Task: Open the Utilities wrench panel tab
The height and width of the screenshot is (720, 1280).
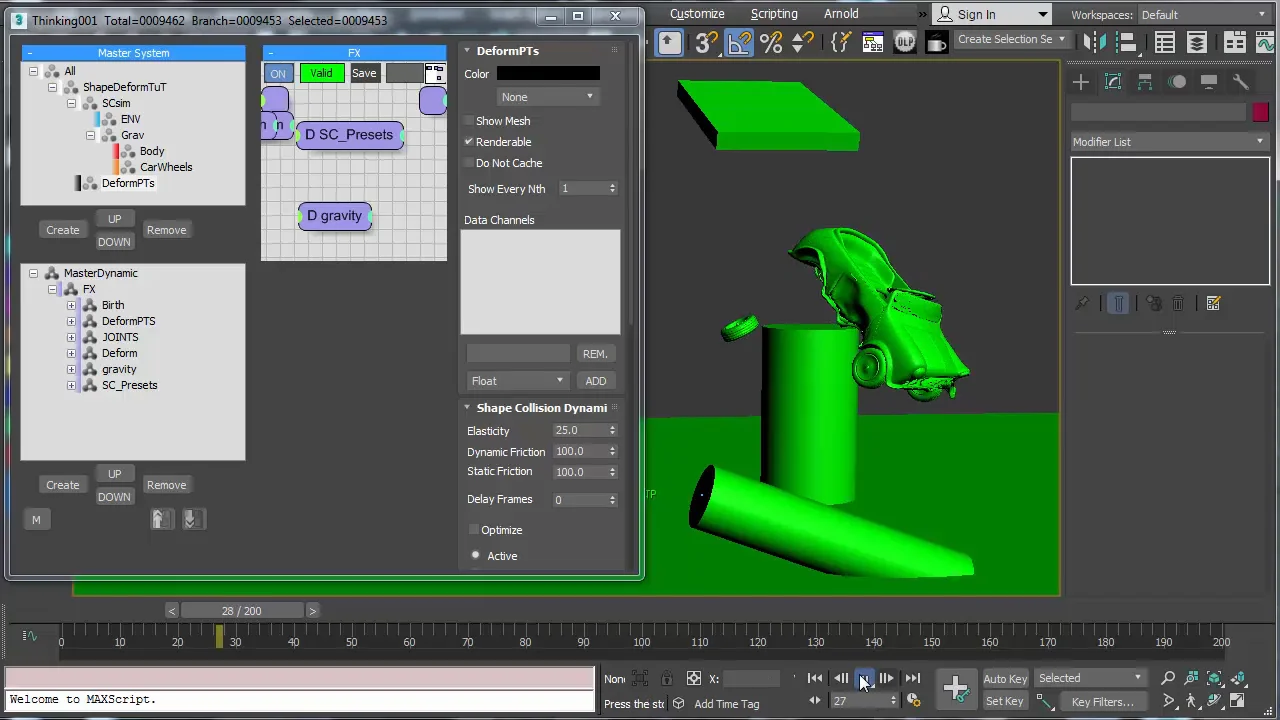Action: point(1241,82)
